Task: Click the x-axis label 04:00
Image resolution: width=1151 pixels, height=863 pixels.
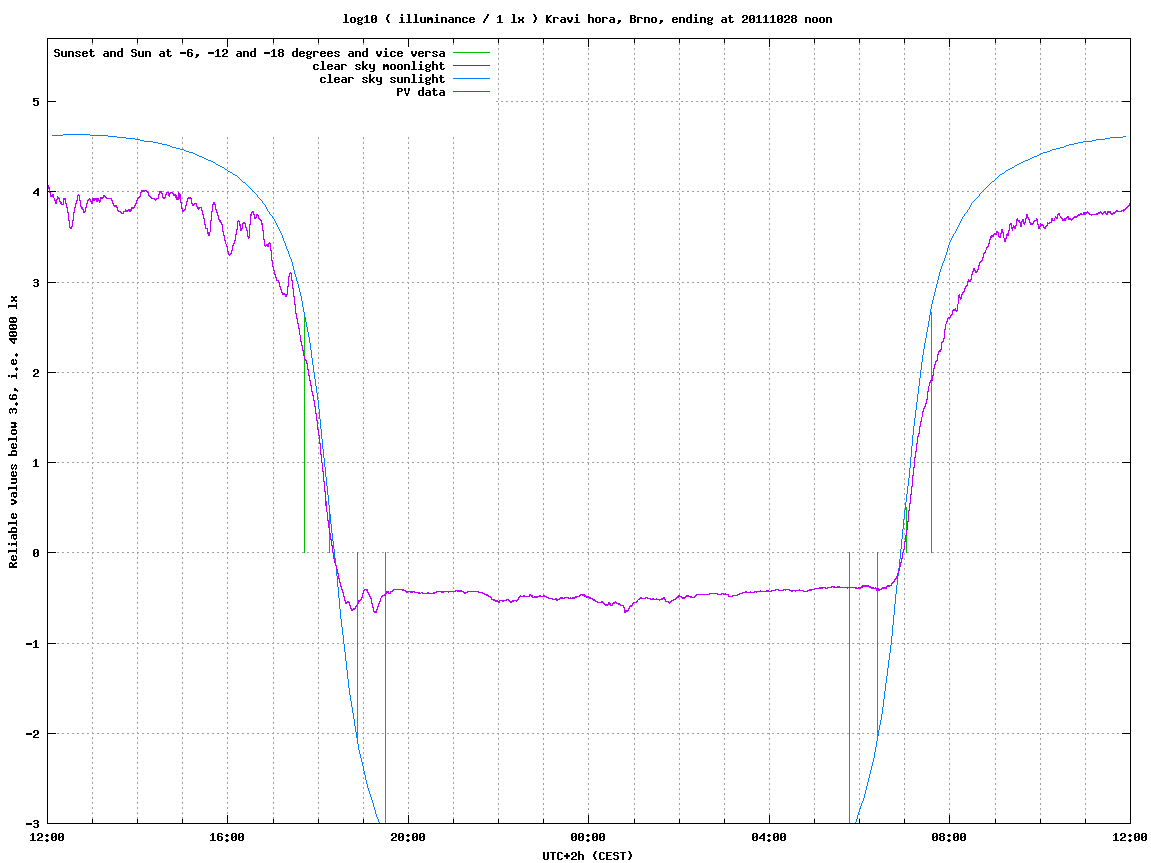Action: [769, 837]
